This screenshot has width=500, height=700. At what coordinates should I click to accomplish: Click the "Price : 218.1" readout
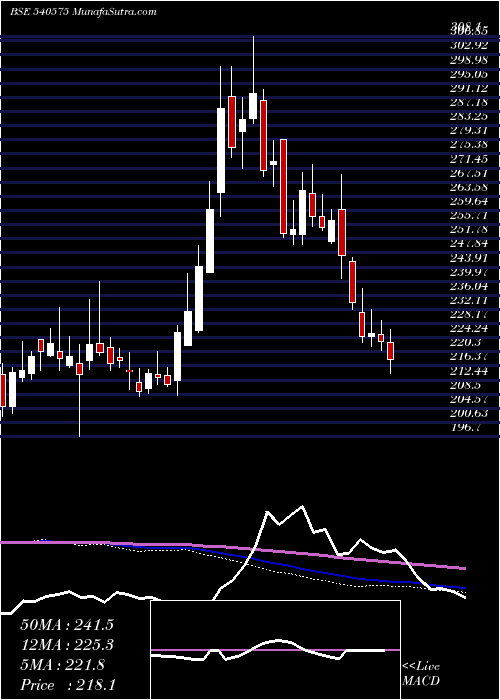tap(69, 685)
